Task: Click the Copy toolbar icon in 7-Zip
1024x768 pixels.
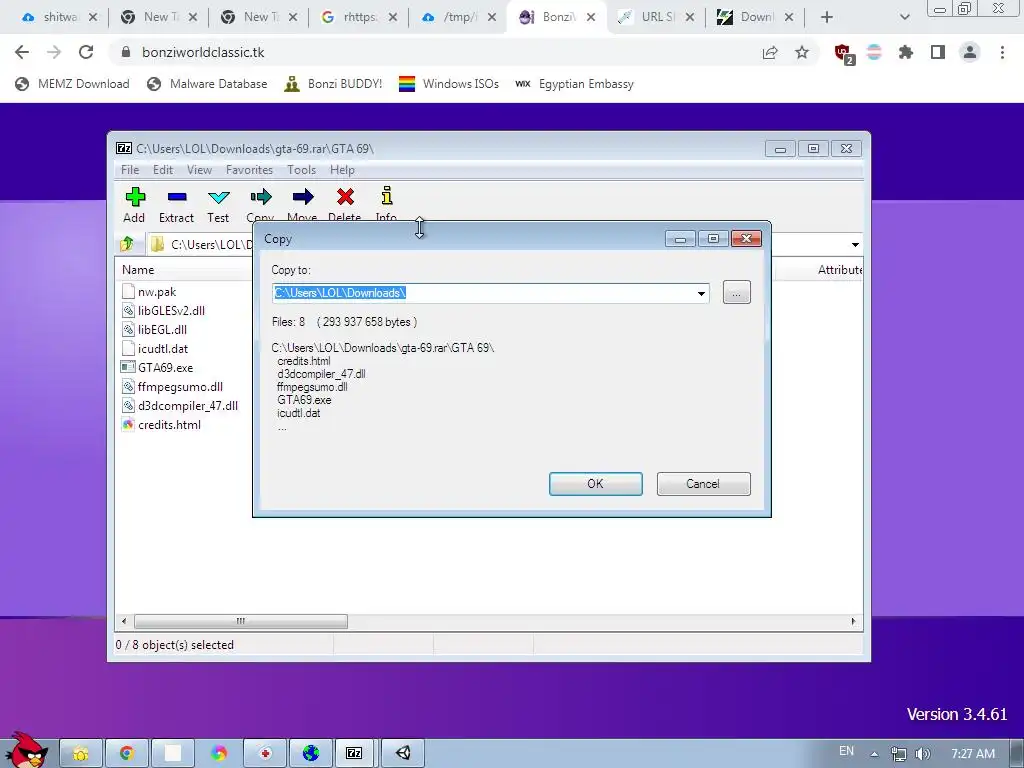Action: [260, 202]
